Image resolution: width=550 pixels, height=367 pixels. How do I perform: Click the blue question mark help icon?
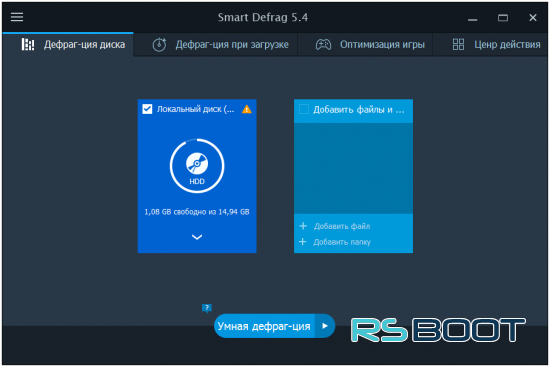pos(207,308)
